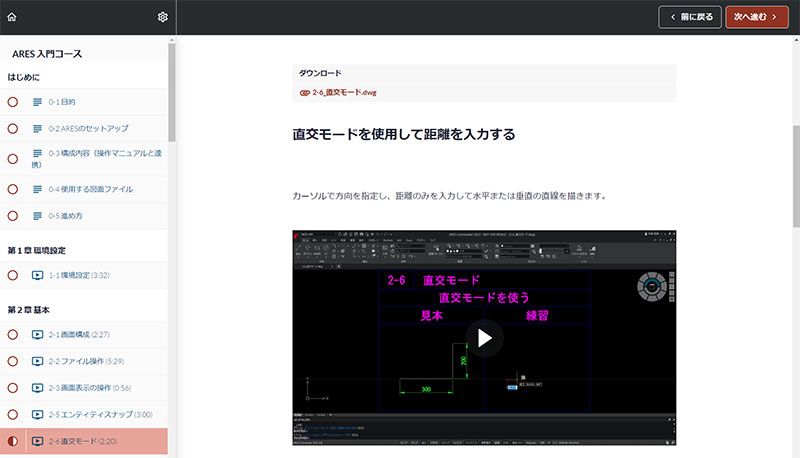Toggle completion circle for 0-4 使用する図面ファイル
Screen dimensions: 800x458
point(13,189)
